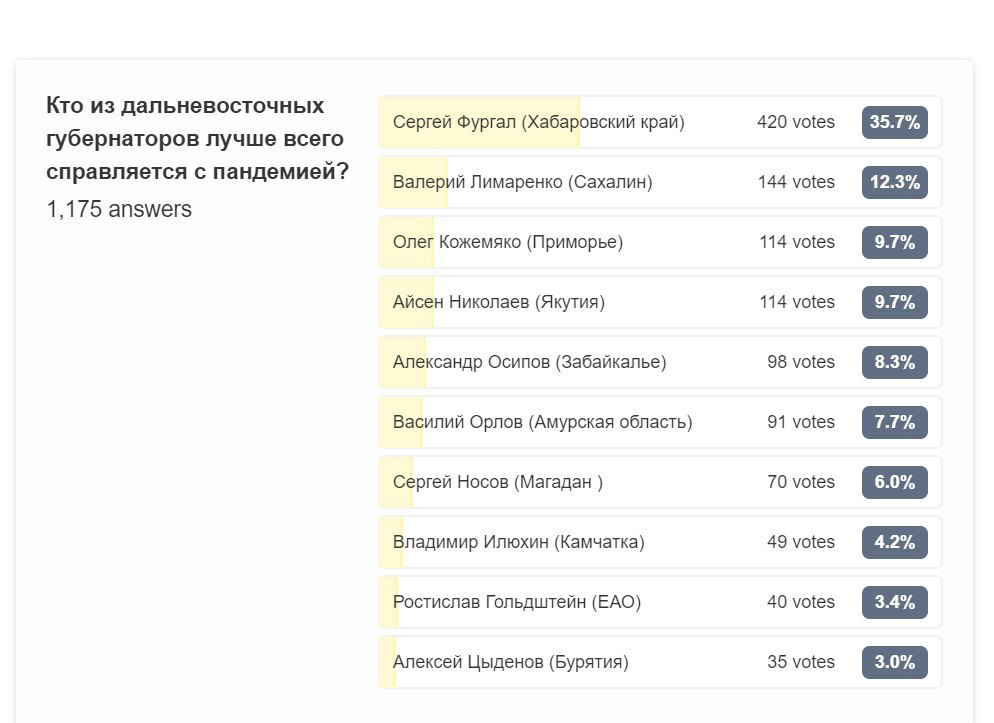Click the 9.7% badge for Айсен Николаев

[894, 302]
